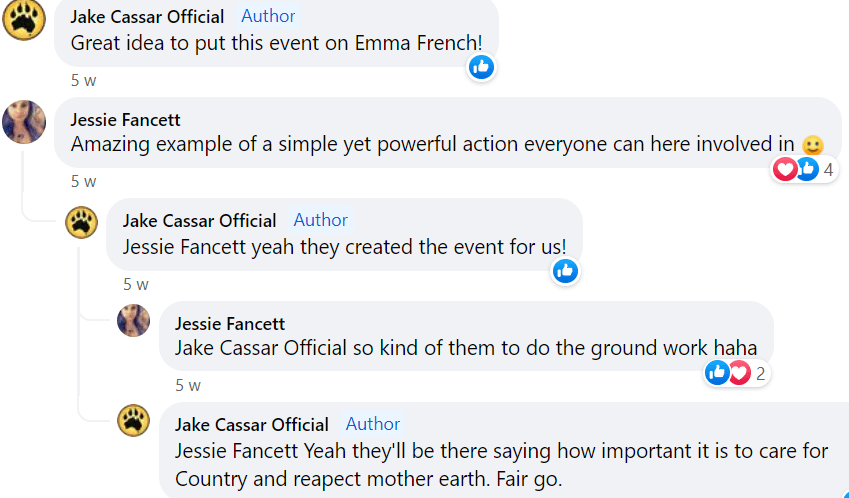The width and height of the screenshot is (849, 498).
Task: Click the Author badge on the 'care for Country' reply
Action: 373,424
